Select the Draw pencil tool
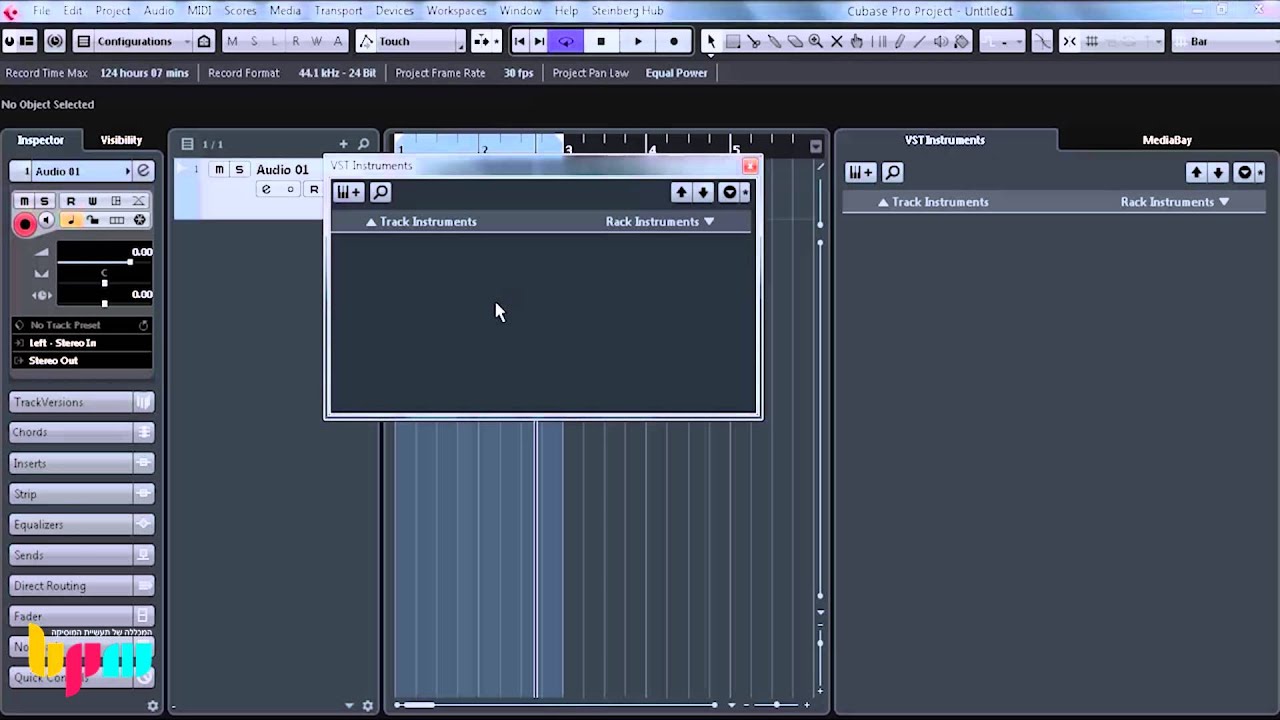Viewport: 1280px width, 720px height. (899, 41)
